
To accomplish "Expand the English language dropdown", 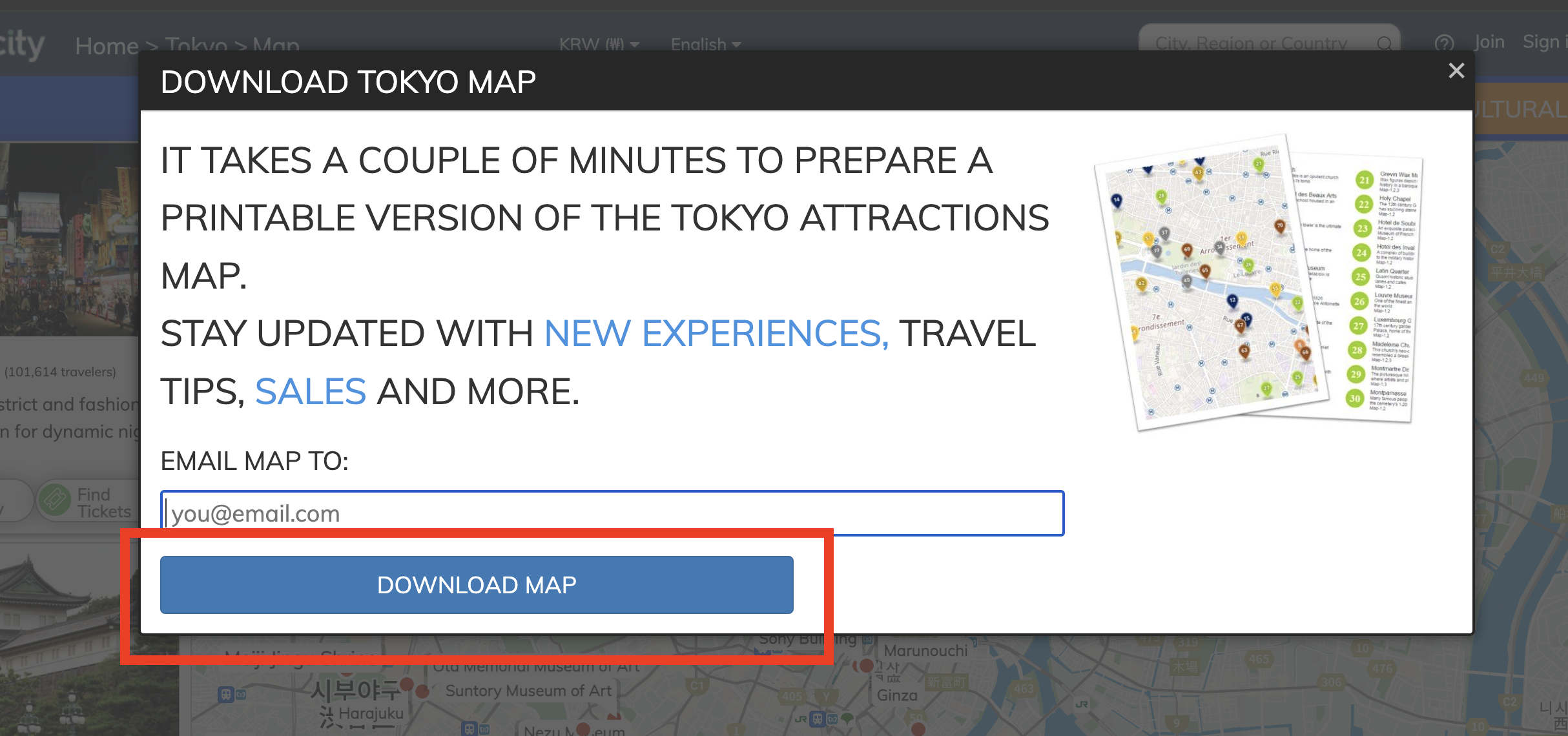I will click(705, 44).
